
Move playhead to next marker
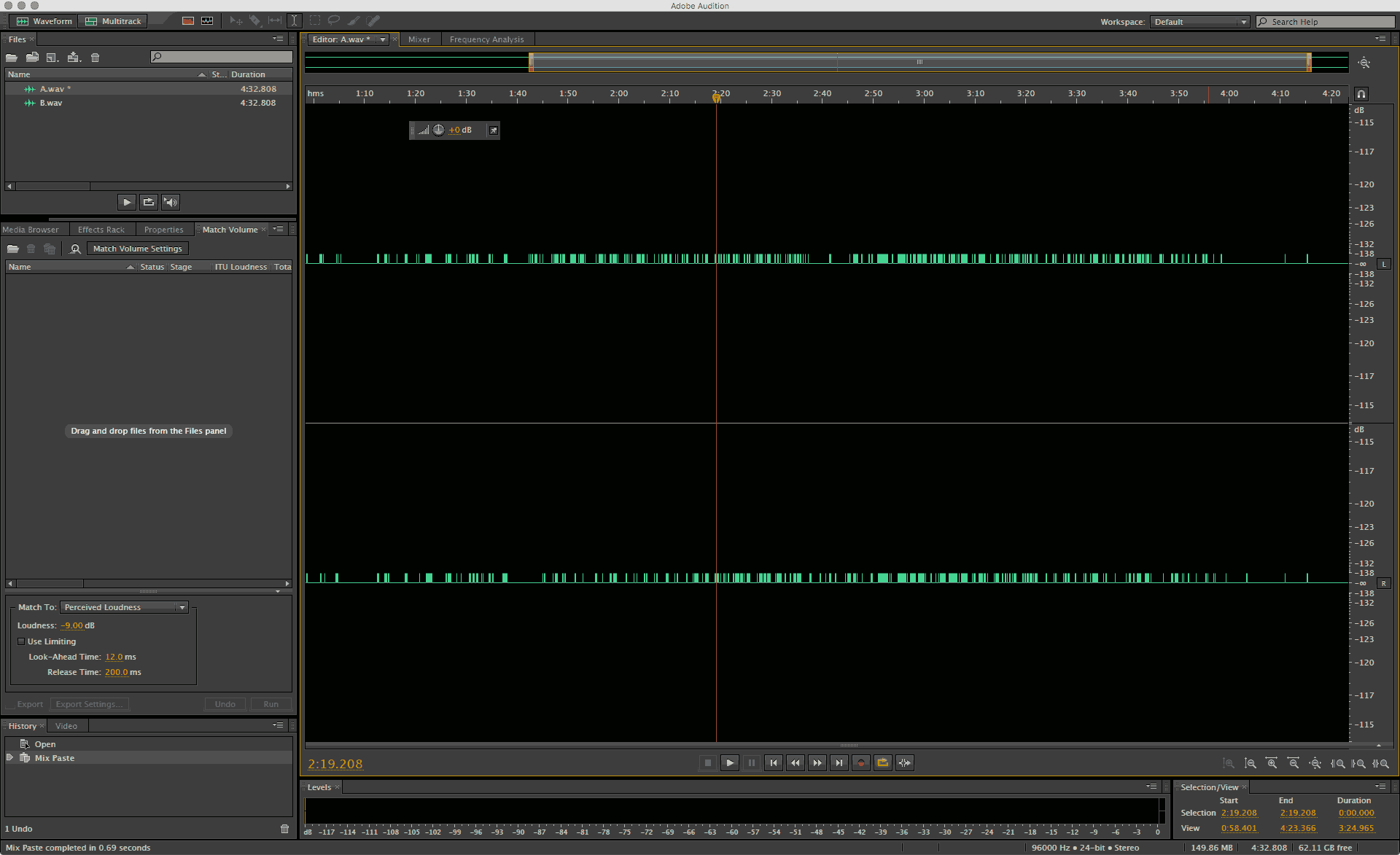pos(839,763)
